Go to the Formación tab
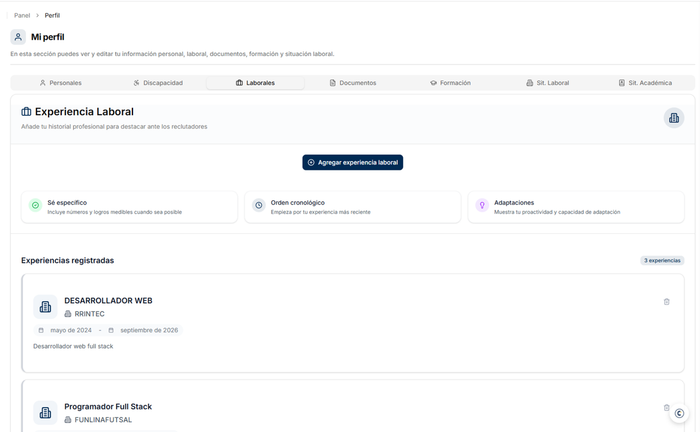The image size is (700, 432). [x=450, y=83]
